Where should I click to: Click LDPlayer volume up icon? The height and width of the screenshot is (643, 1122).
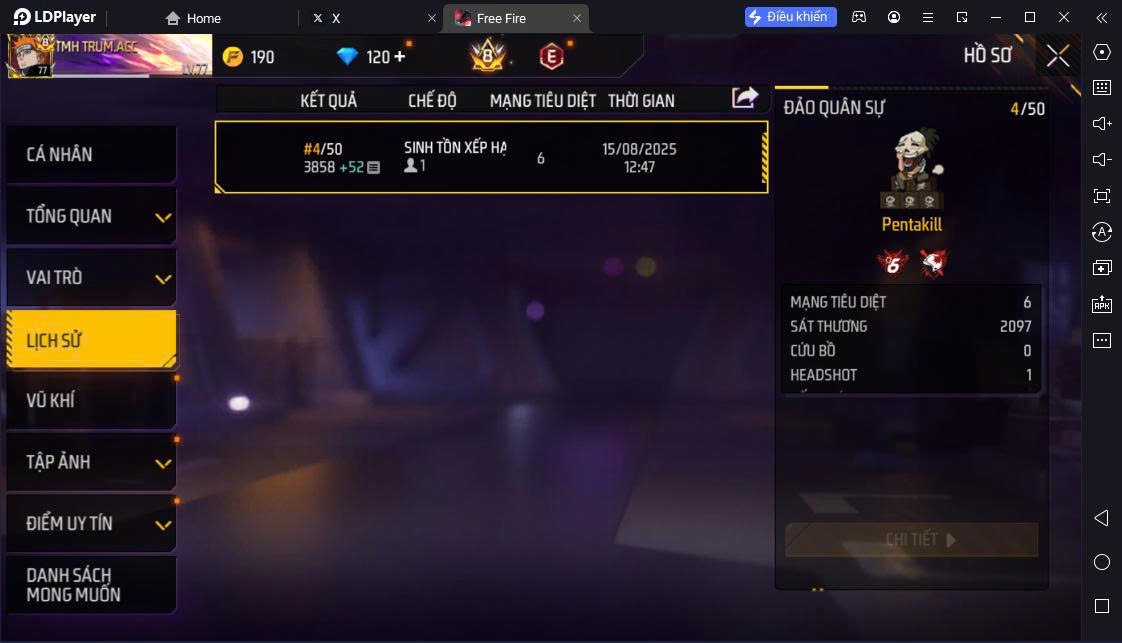(1102, 124)
